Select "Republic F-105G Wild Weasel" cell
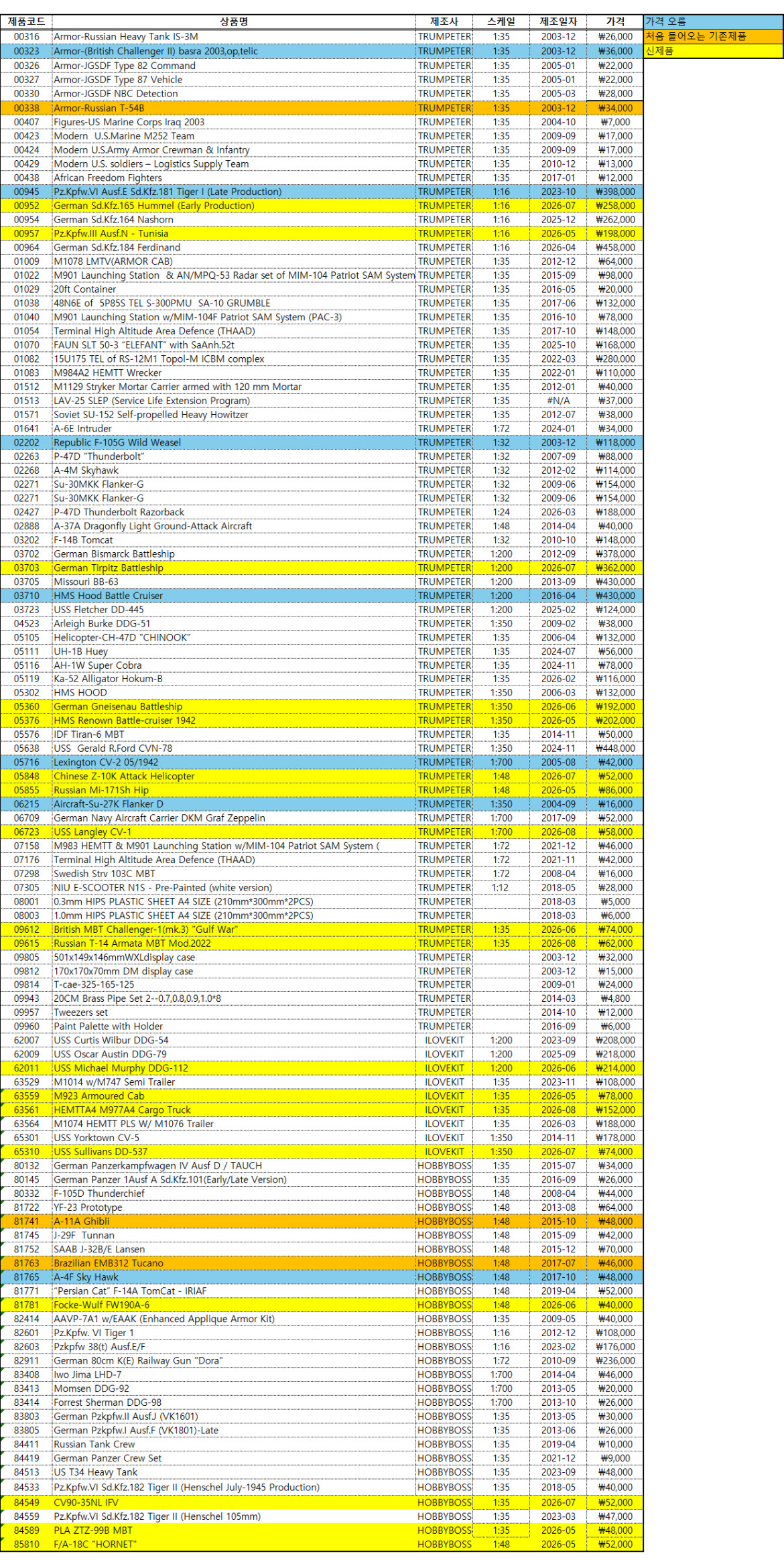 tap(234, 443)
